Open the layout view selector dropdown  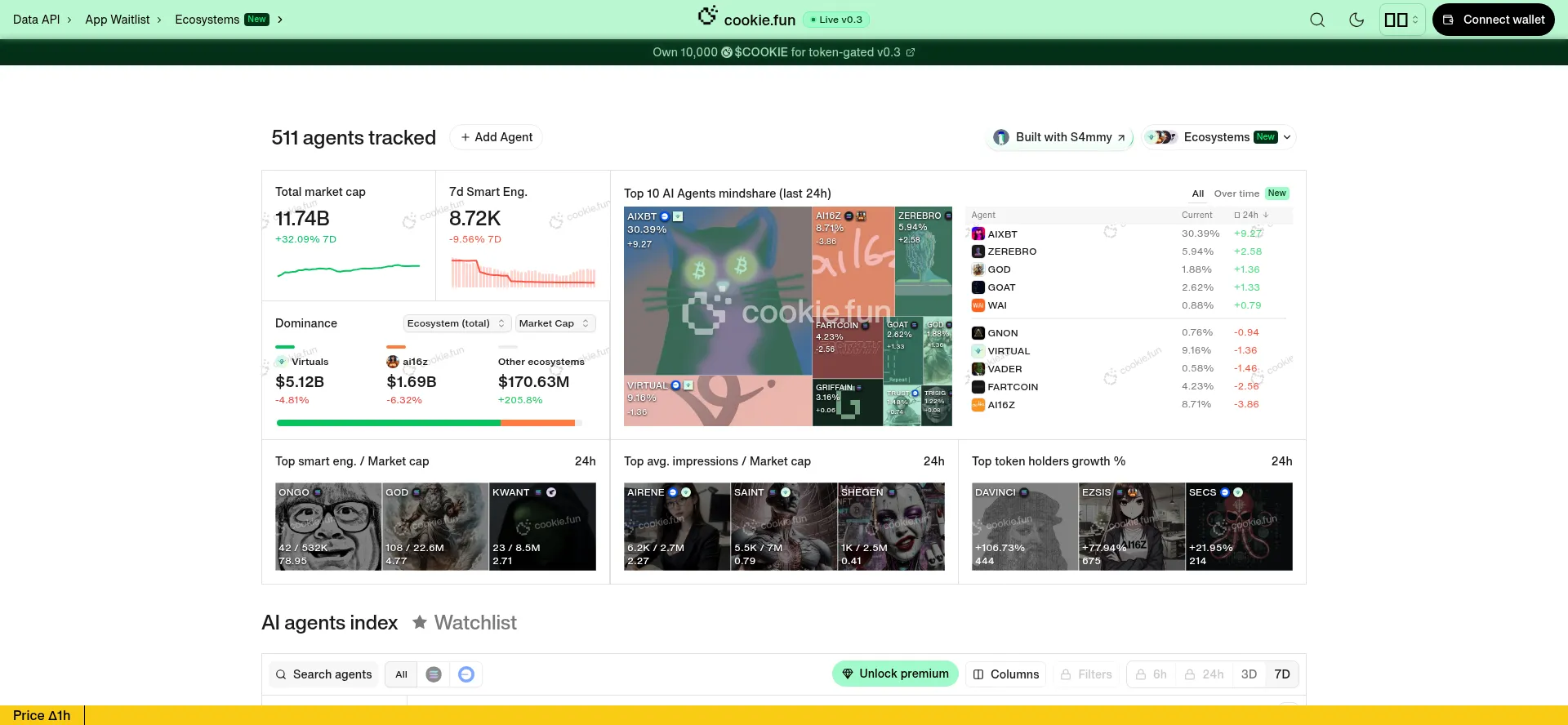coord(1401,20)
